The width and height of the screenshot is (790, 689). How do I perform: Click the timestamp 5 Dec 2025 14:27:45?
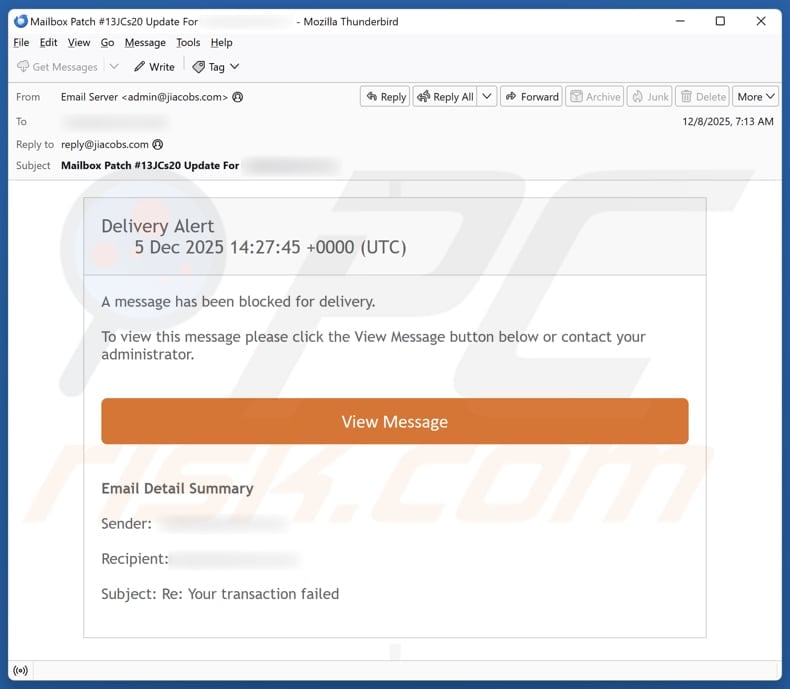[x=218, y=247]
